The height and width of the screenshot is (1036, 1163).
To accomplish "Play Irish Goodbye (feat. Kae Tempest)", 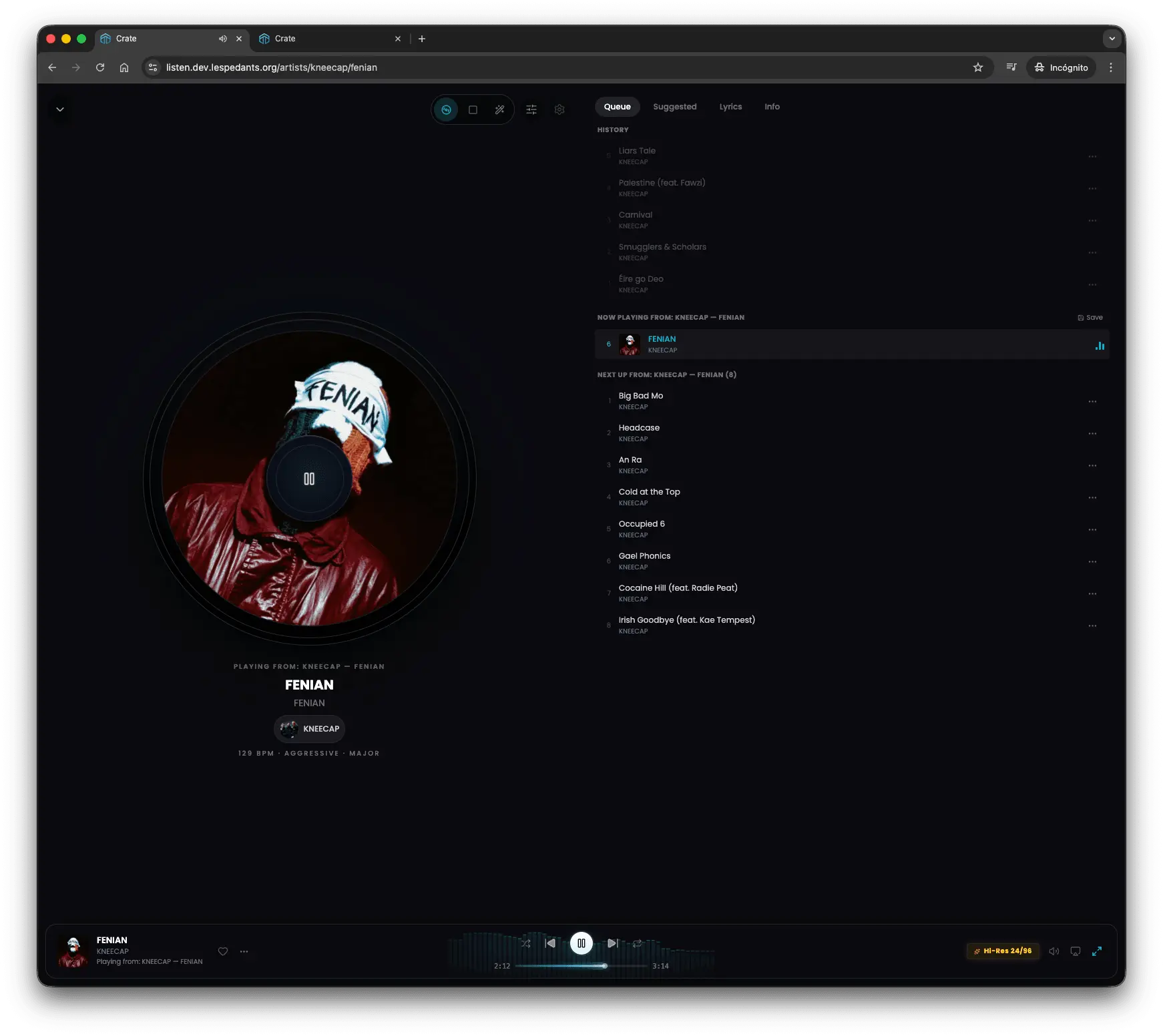I will coord(852,625).
